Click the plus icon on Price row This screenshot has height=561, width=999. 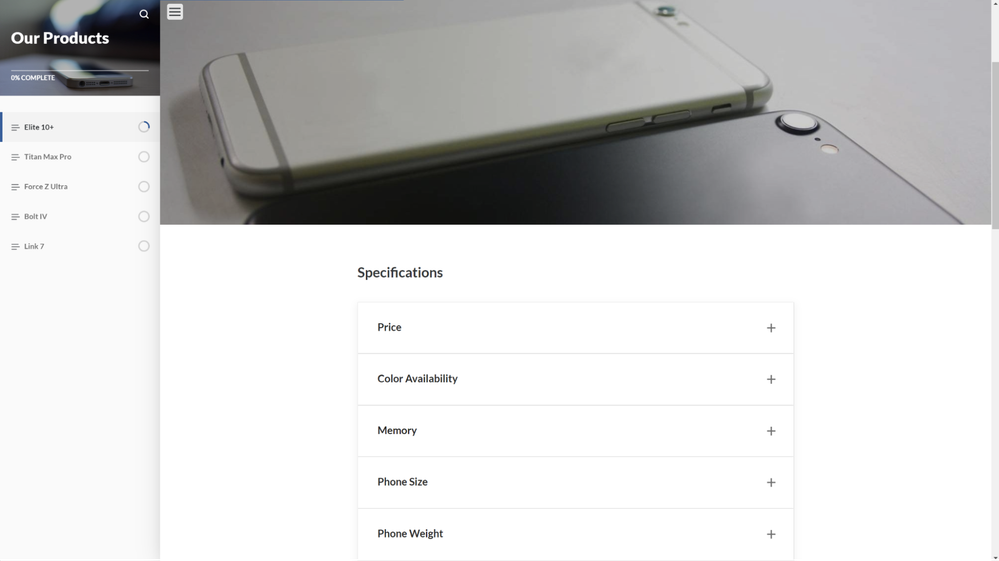[x=771, y=328]
